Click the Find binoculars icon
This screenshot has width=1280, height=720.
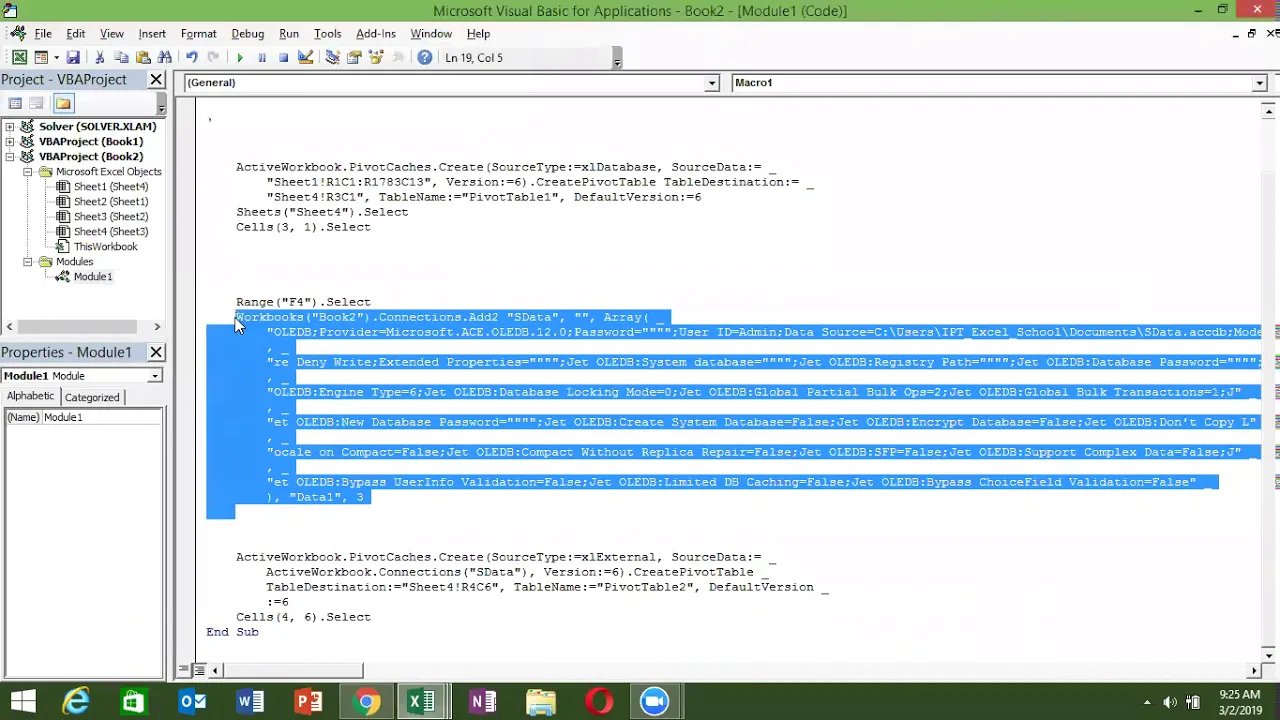point(165,58)
